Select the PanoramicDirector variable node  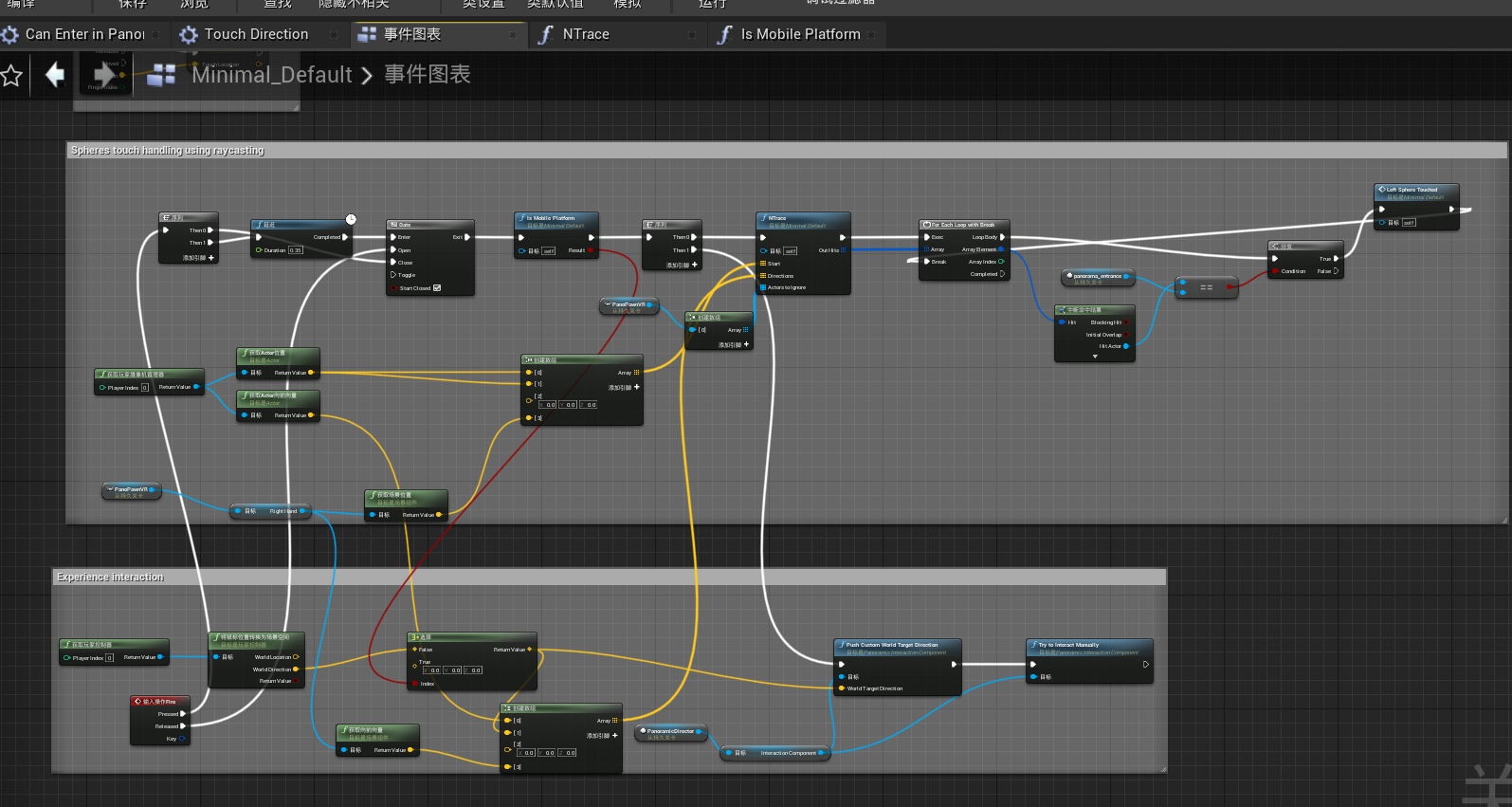[x=670, y=732]
